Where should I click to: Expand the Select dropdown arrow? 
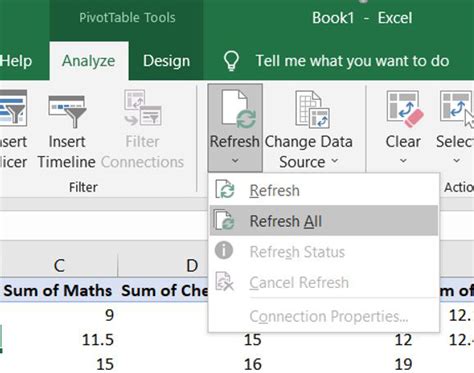pos(456,161)
